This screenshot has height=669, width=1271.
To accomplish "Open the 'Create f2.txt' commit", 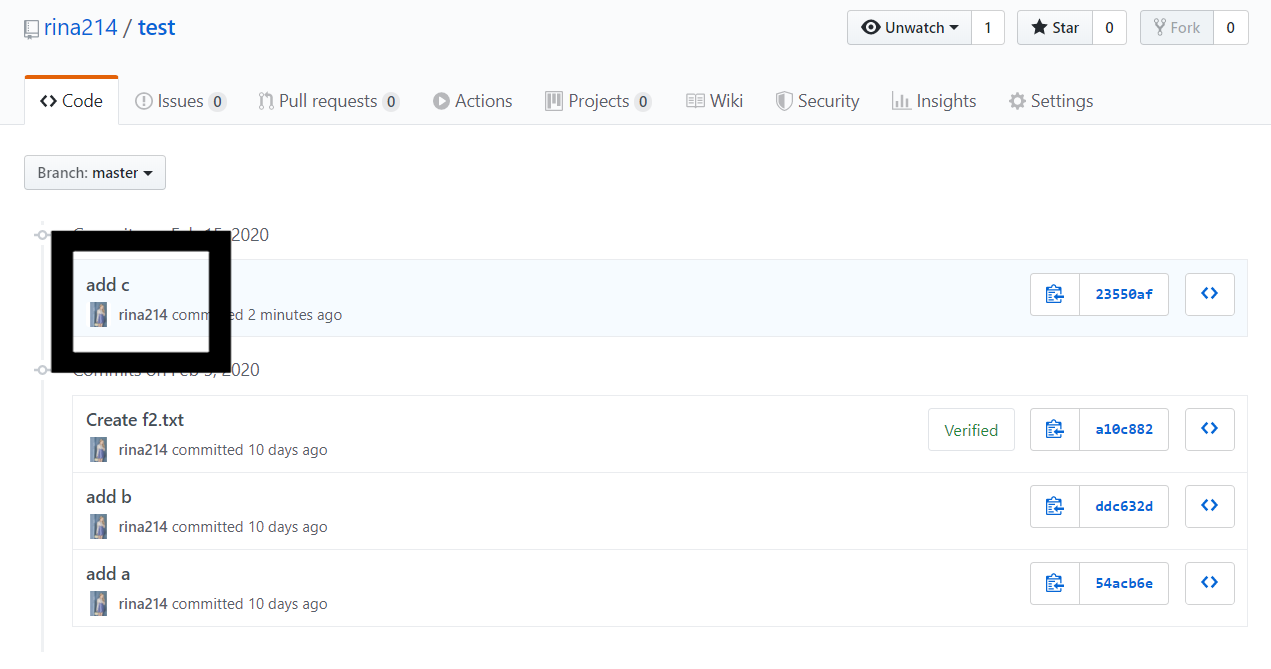I will (x=135, y=420).
